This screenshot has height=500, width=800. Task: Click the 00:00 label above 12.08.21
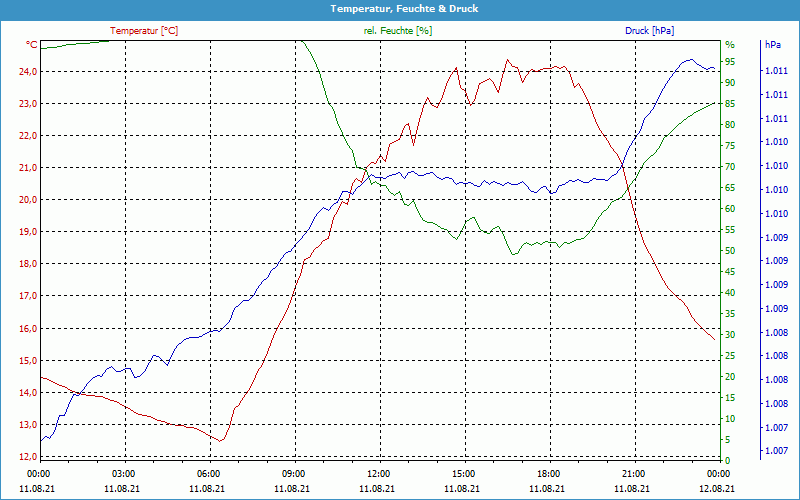point(718,473)
